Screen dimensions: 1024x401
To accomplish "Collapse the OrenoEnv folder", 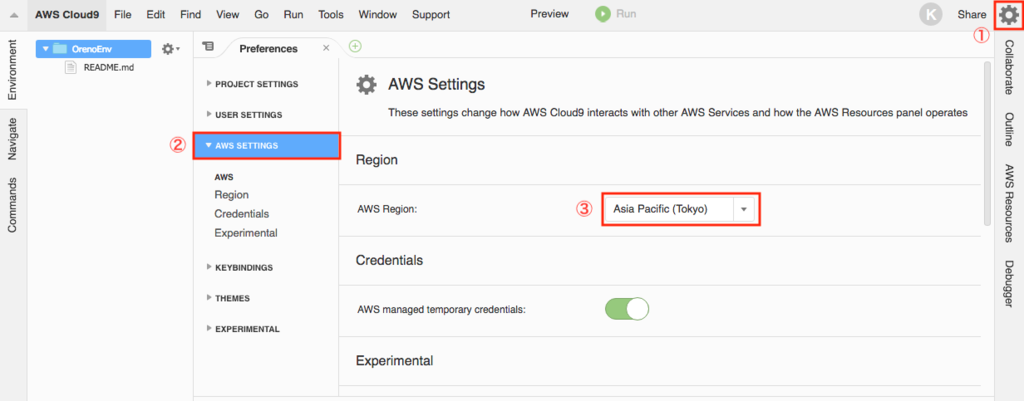I will coord(46,49).
